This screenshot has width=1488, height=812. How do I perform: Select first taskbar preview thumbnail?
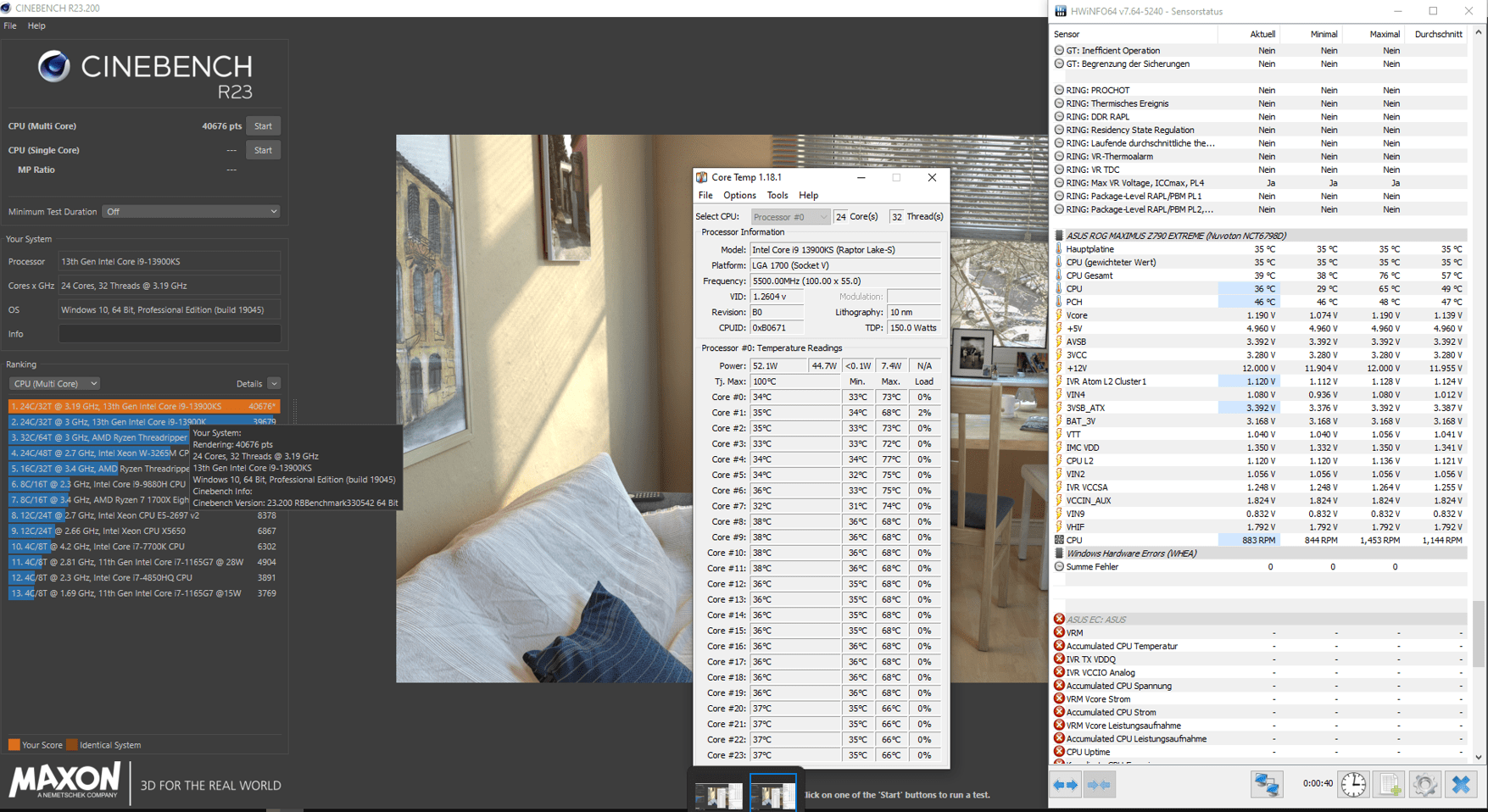(718, 795)
